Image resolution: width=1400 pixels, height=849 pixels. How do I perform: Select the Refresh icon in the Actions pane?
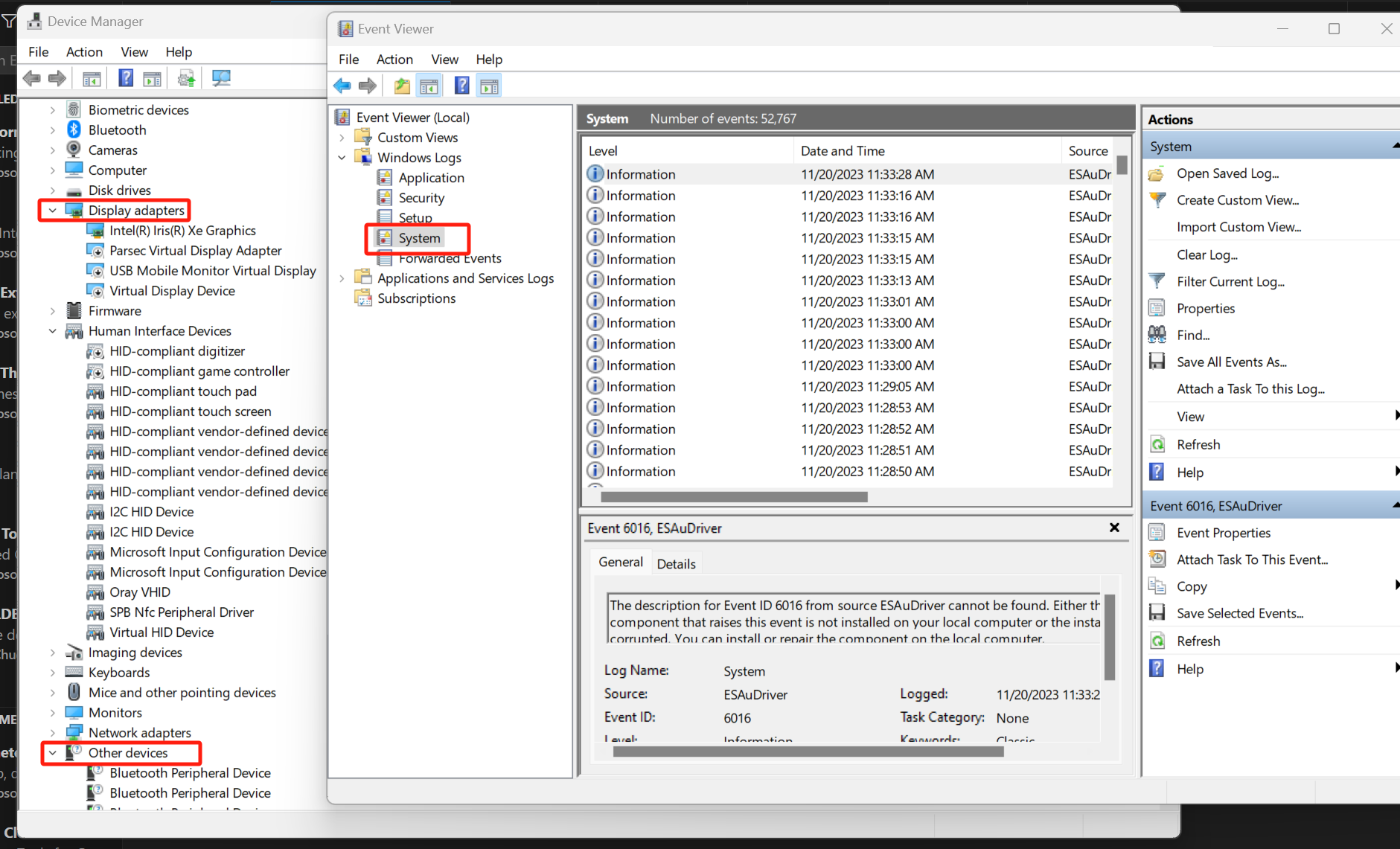click(1158, 444)
